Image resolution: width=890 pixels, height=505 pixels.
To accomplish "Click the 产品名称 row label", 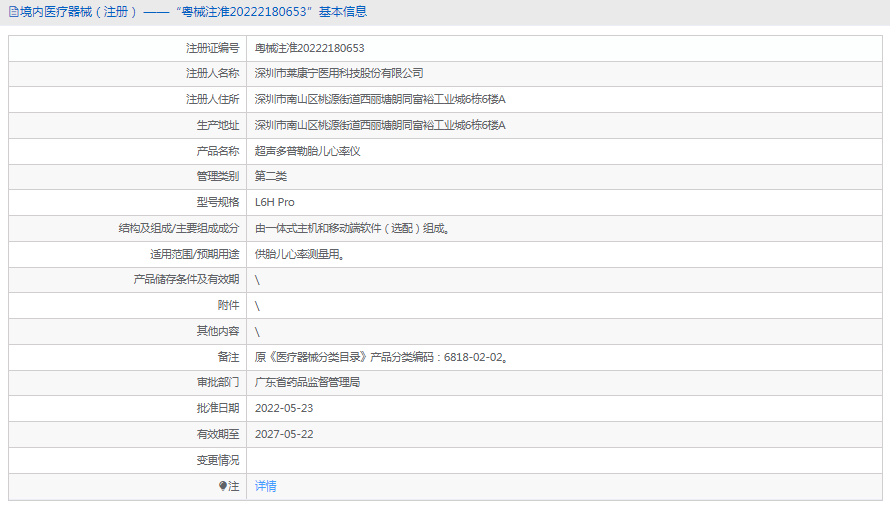I will (x=218, y=152).
